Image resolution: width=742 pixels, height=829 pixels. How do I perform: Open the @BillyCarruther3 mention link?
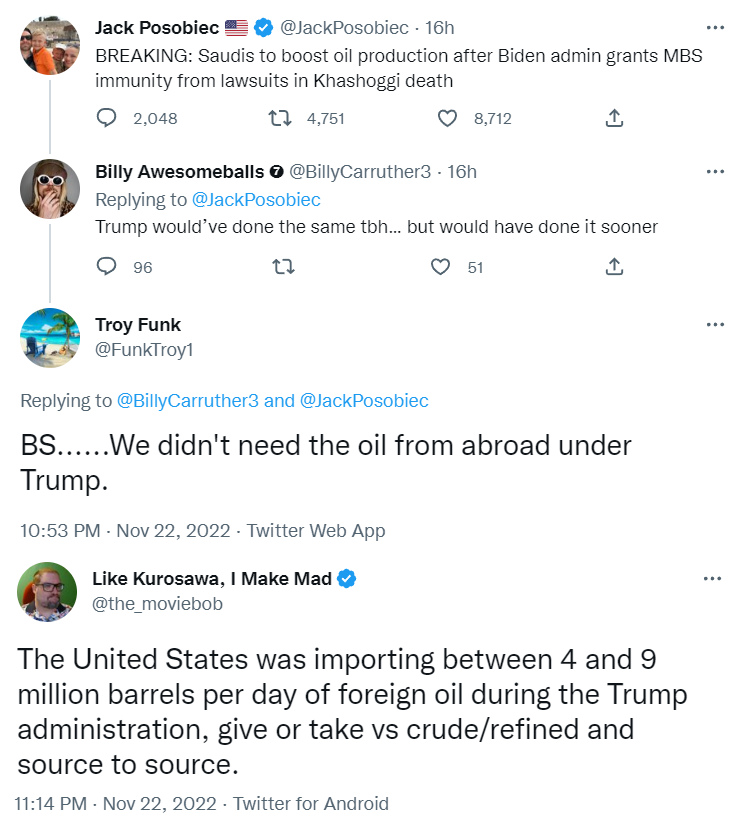(190, 401)
